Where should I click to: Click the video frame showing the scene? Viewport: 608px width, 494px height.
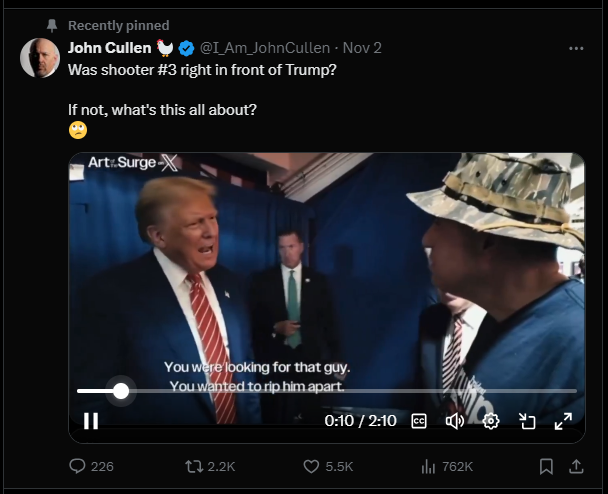[327, 271]
